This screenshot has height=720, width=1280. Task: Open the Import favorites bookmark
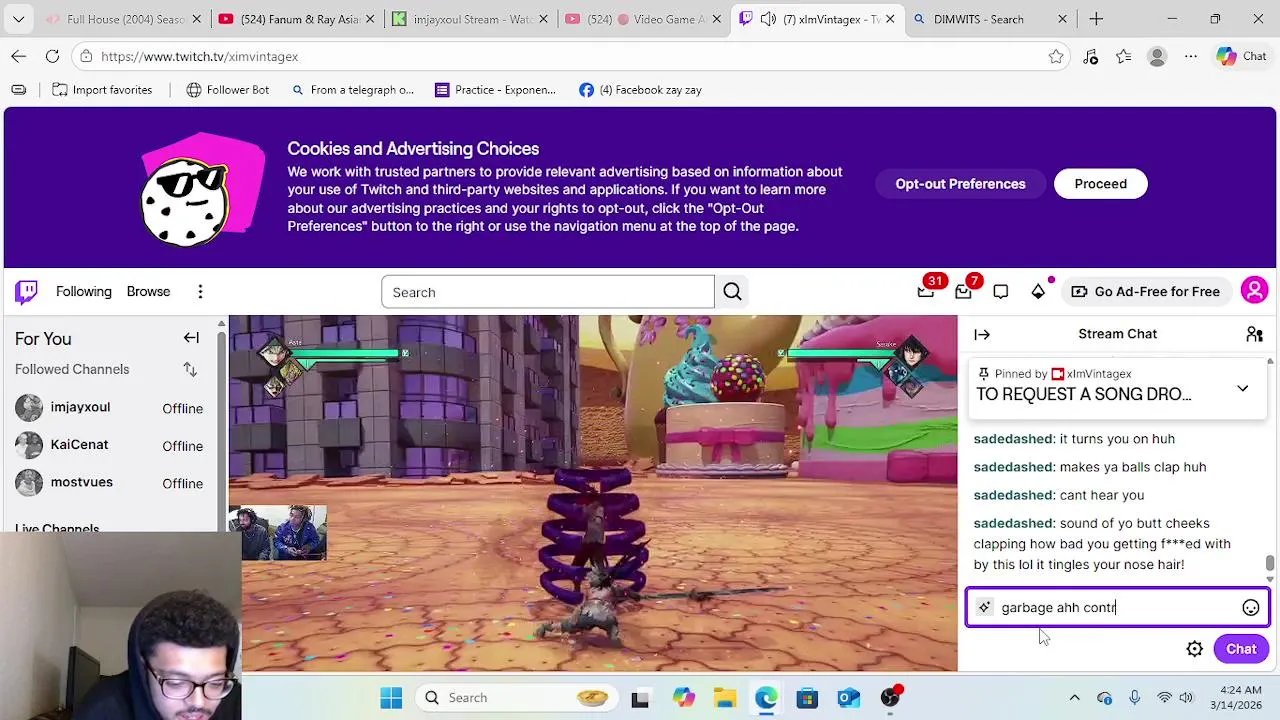coord(102,90)
